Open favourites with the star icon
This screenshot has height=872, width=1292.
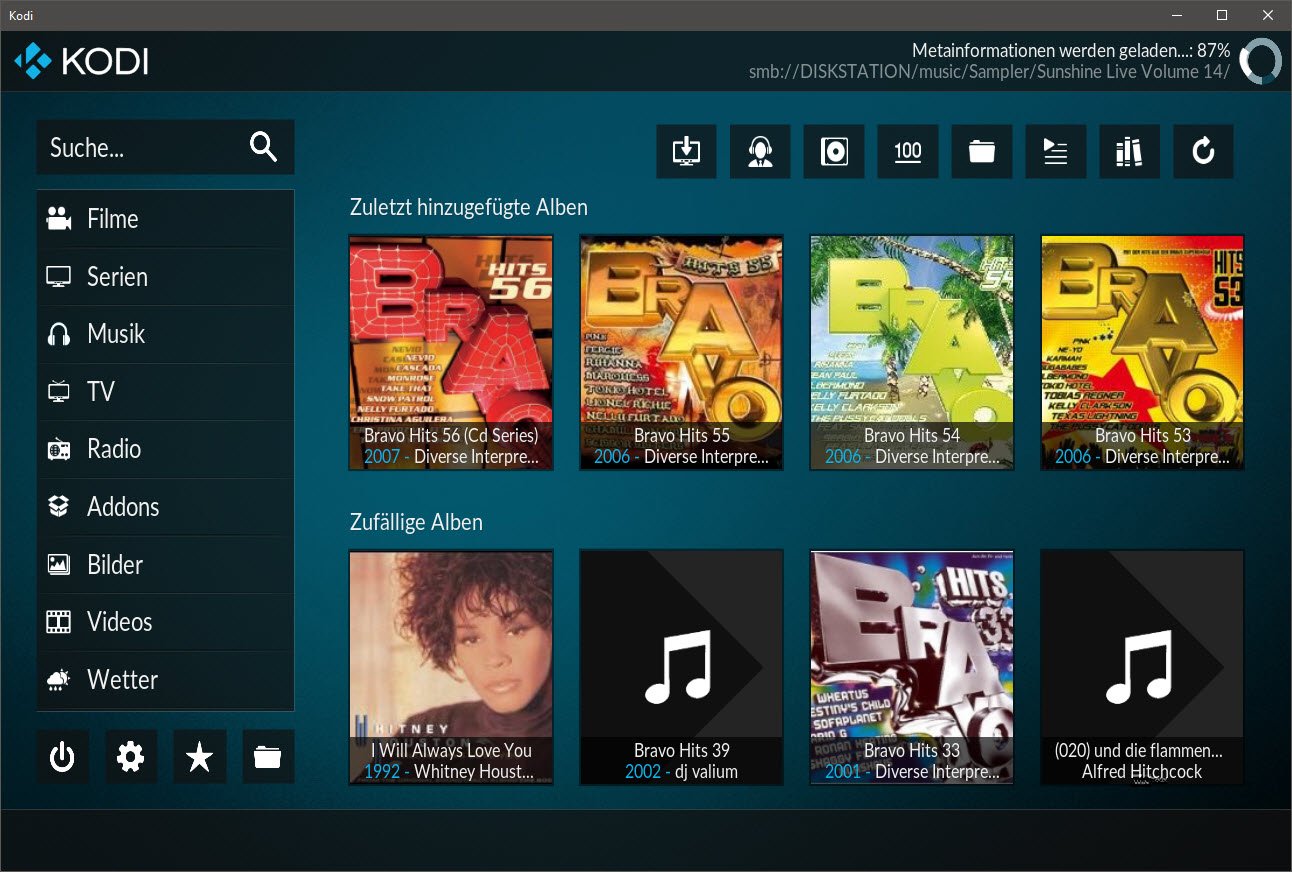coord(200,757)
